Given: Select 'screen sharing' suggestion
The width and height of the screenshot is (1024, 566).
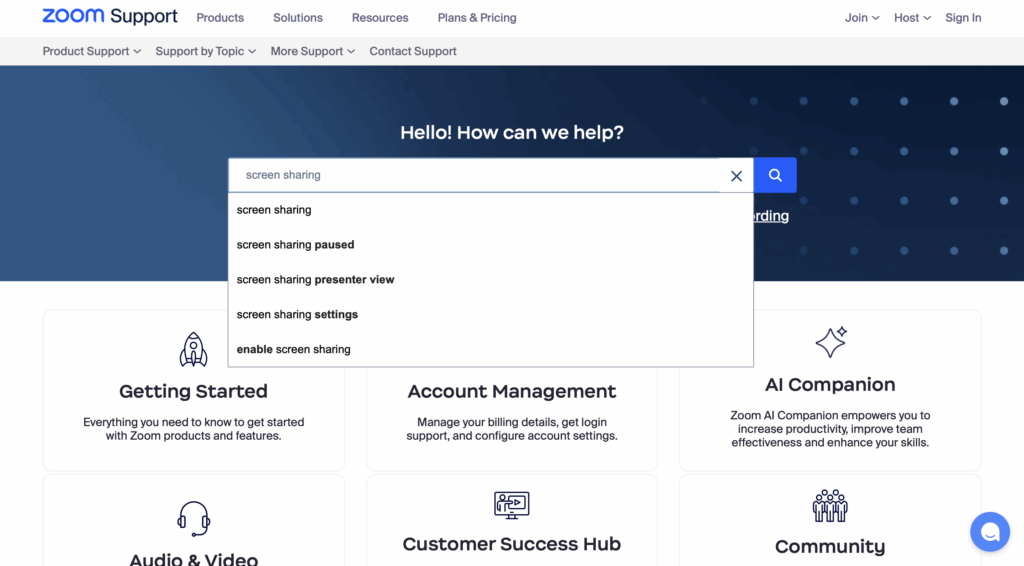Looking at the screenshot, I should click(490, 210).
